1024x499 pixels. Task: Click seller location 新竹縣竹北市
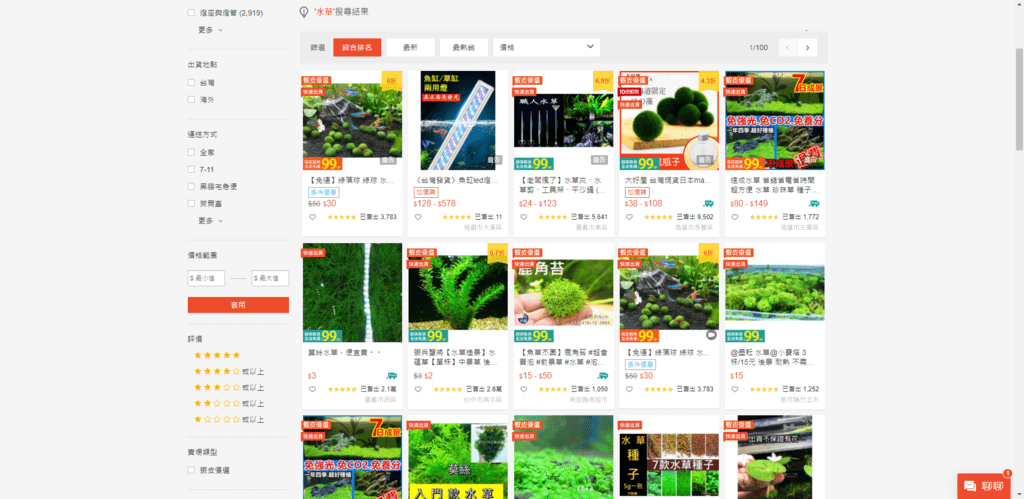point(800,399)
